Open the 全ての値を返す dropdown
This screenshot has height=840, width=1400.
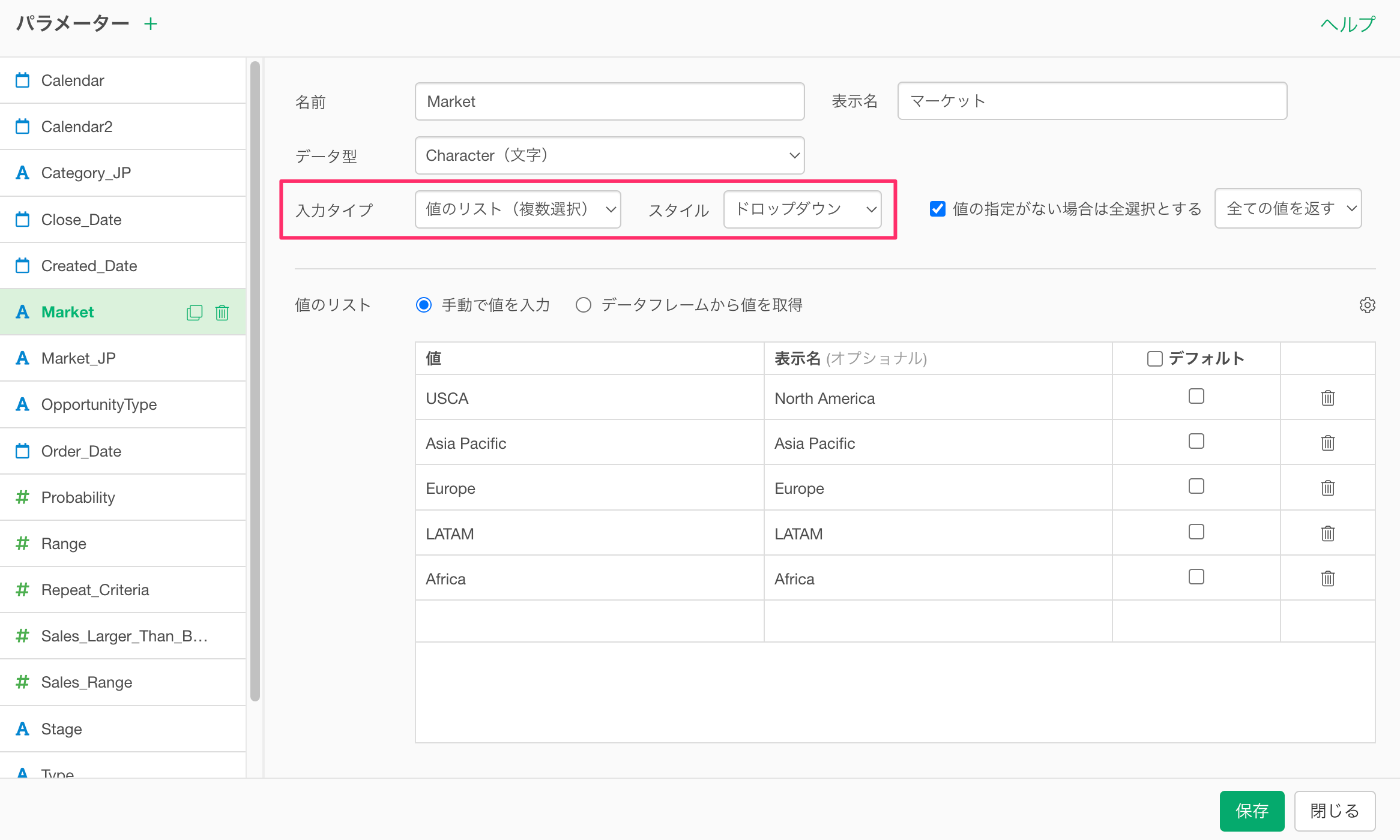pyautogui.click(x=1288, y=208)
